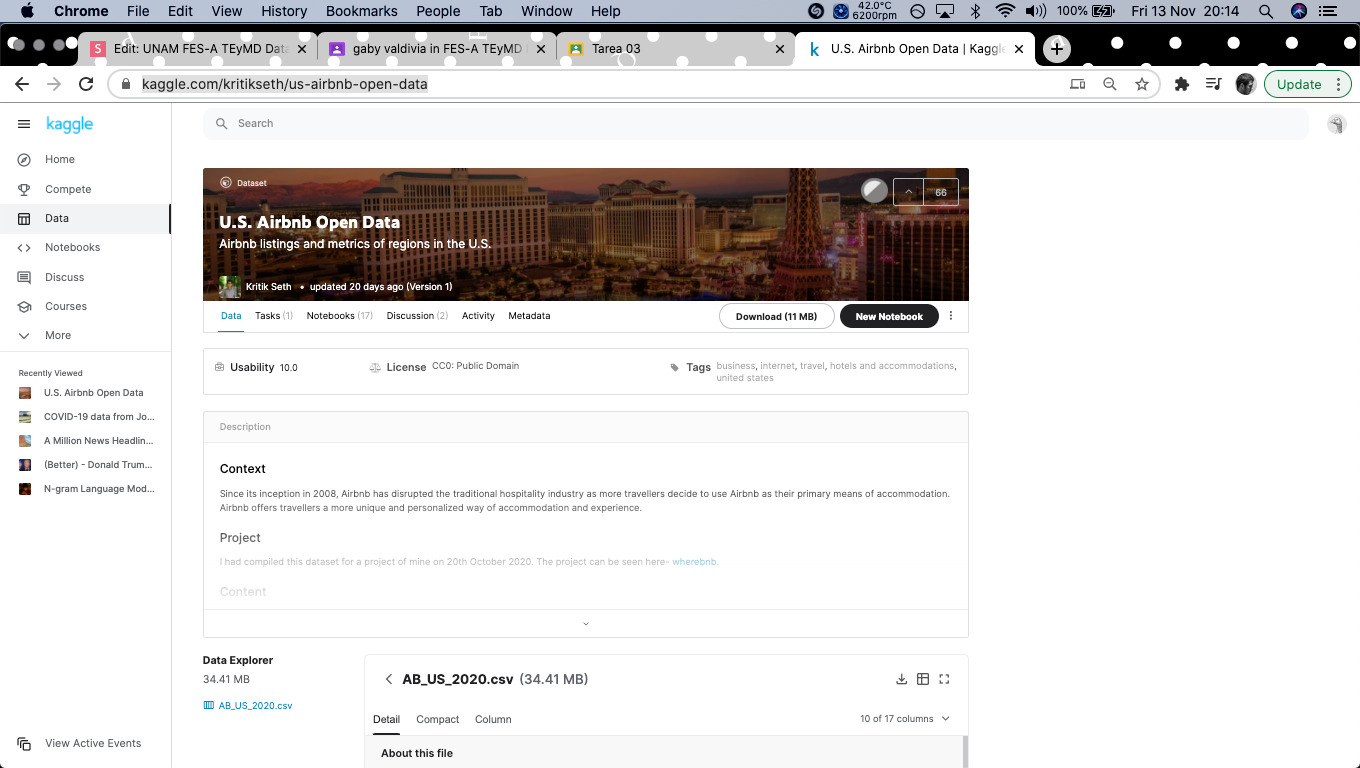Open 10 of 17 columns dropdown
The width and height of the screenshot is (1360, 768).
point(905,719)
